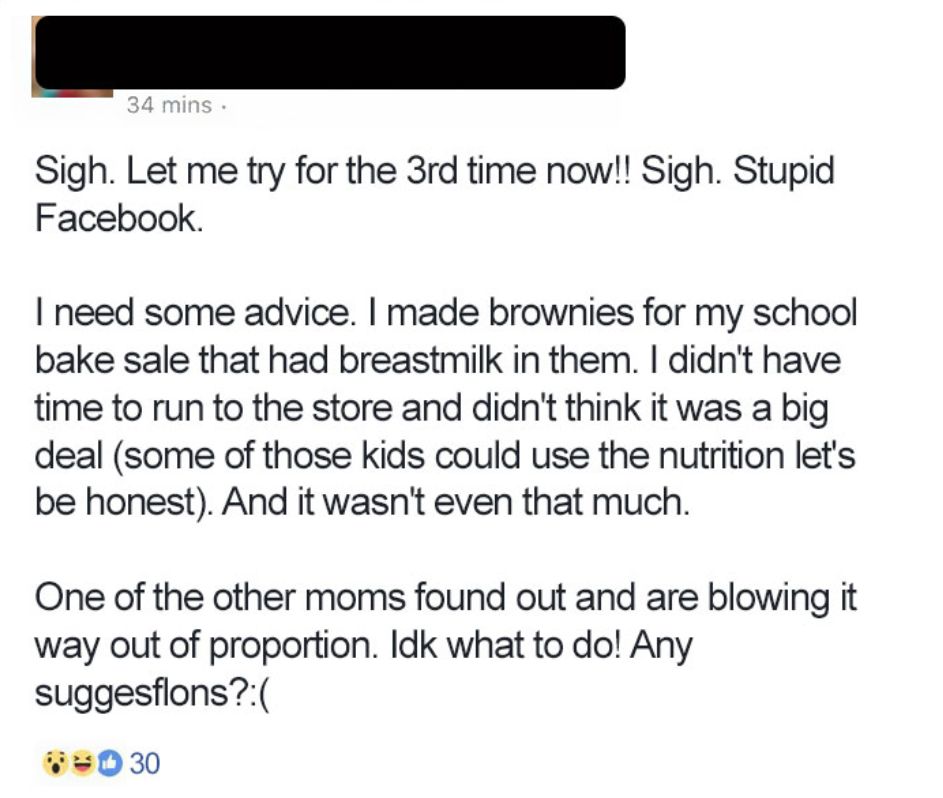The height and width of the screenshot is (798, 943).
Task: Click the phrase 'Stupid' ending first line
Action: pos(782,171)
